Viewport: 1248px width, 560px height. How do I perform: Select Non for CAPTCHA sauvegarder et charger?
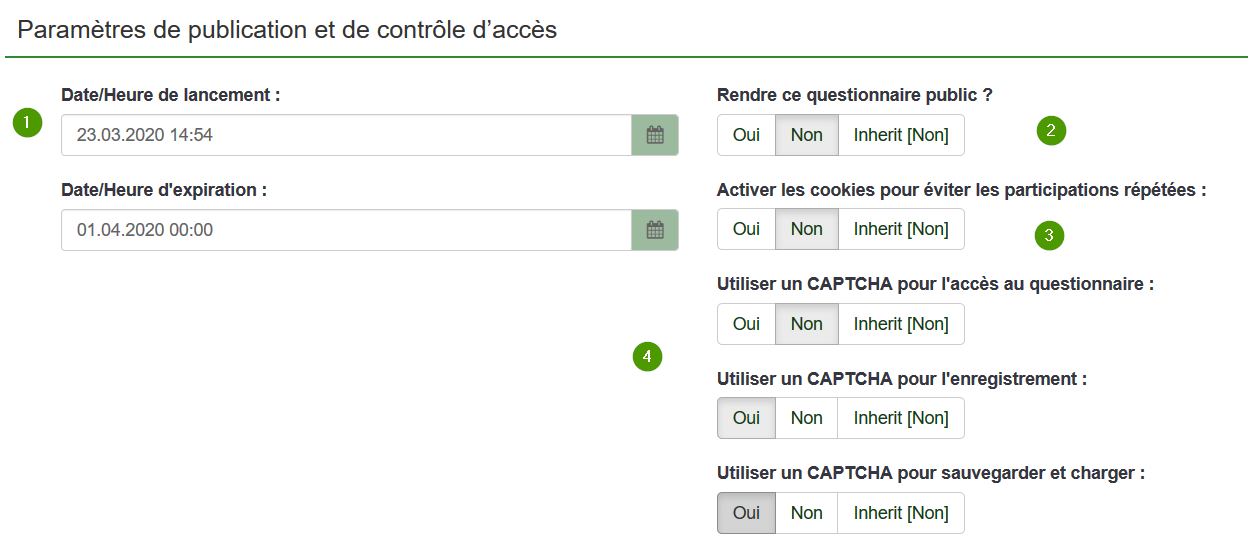point(807,513)
